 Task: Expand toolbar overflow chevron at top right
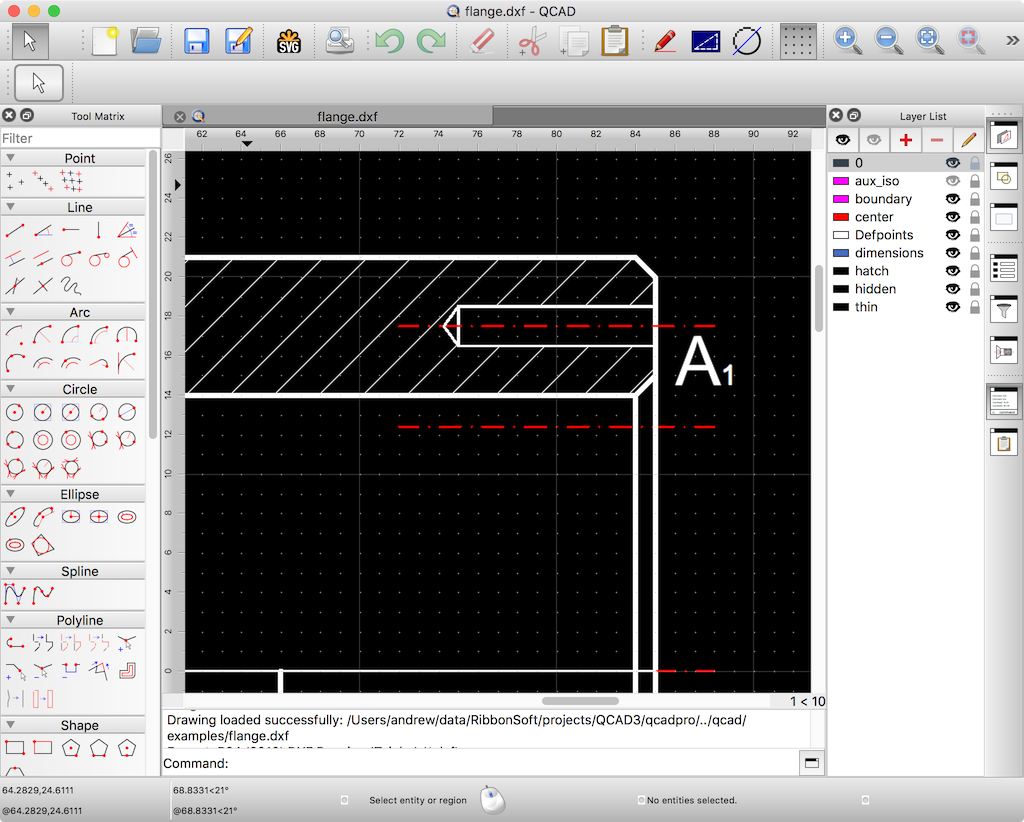1011,41
